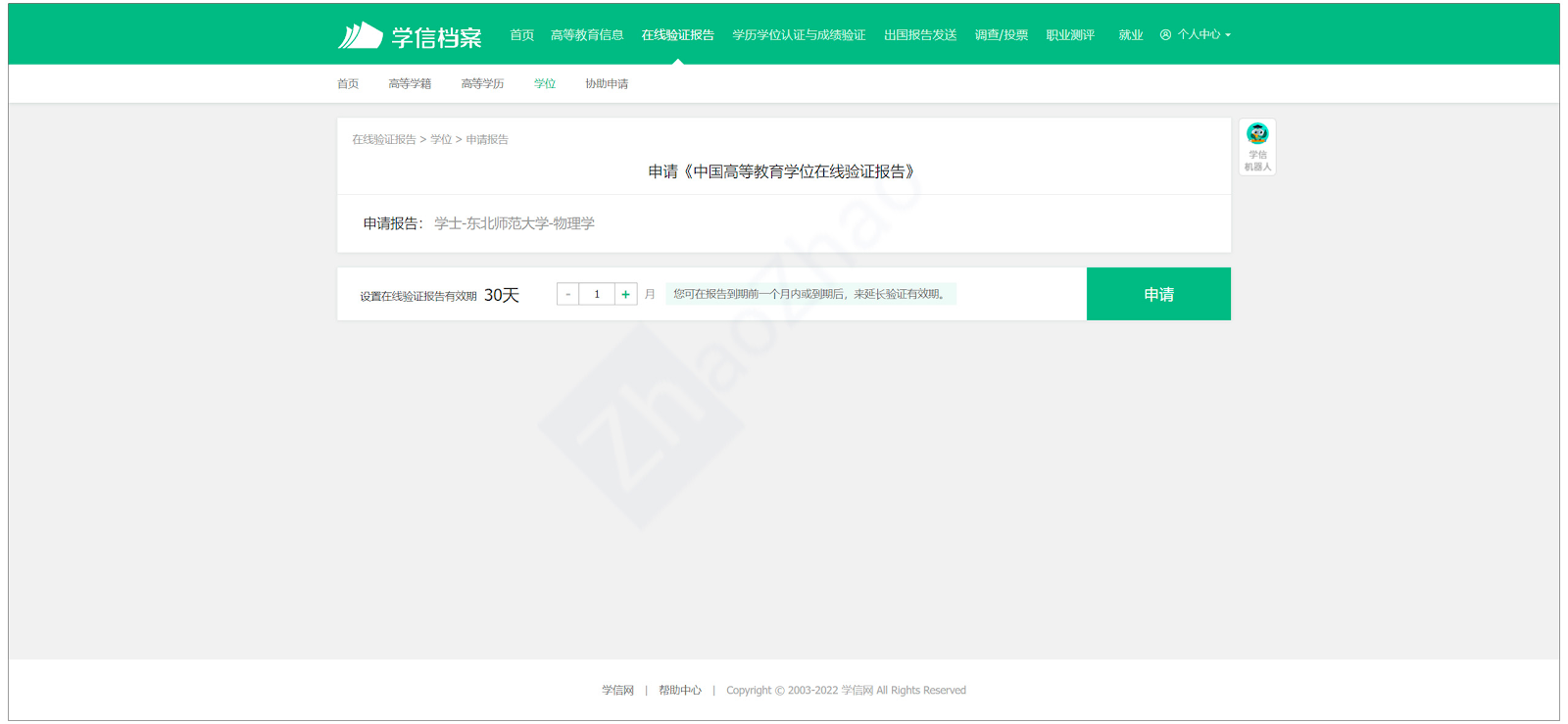Open the 协助申请 tab

pyautogui.click(x=607, y=84)
